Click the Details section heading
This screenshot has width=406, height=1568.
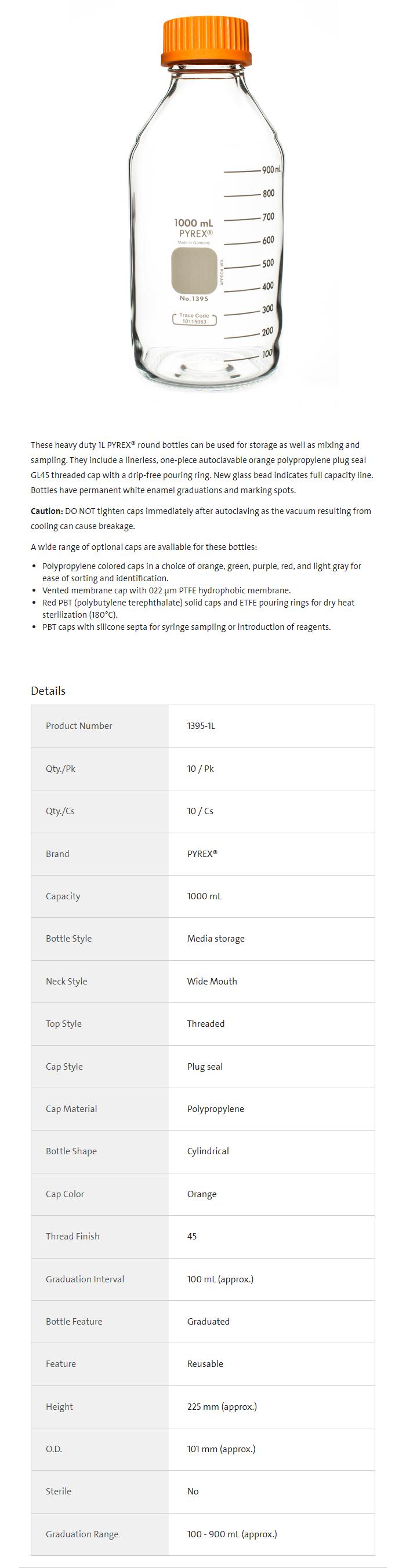[x=48, y=690]
